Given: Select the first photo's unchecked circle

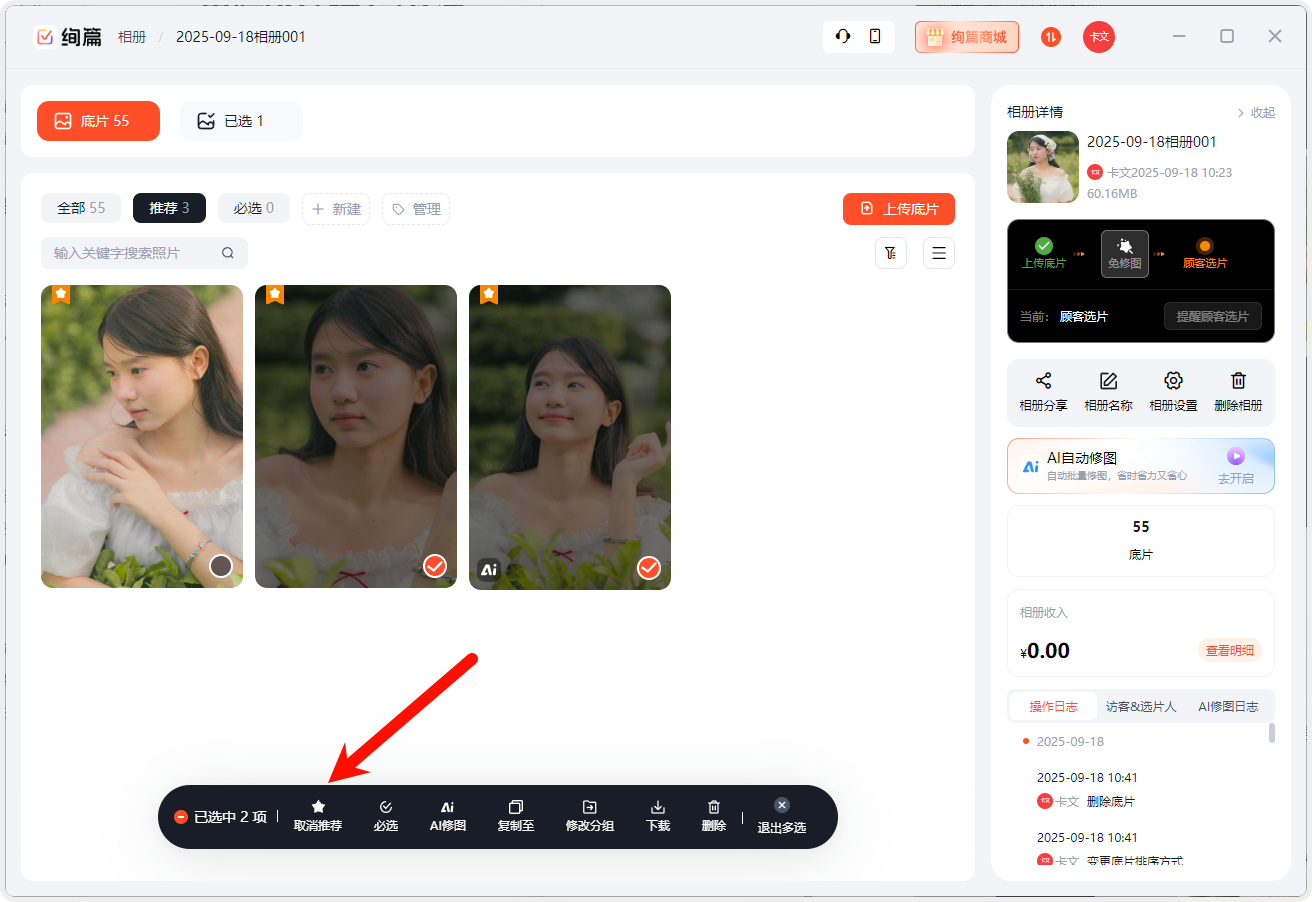Looking at the screenshot, I should point(221,567).
